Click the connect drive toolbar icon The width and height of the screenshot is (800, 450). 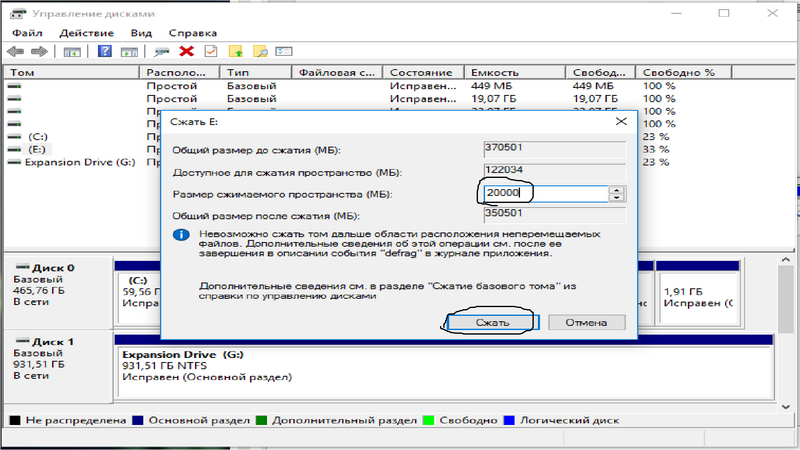pyautogui.click(x=162, y=52)
